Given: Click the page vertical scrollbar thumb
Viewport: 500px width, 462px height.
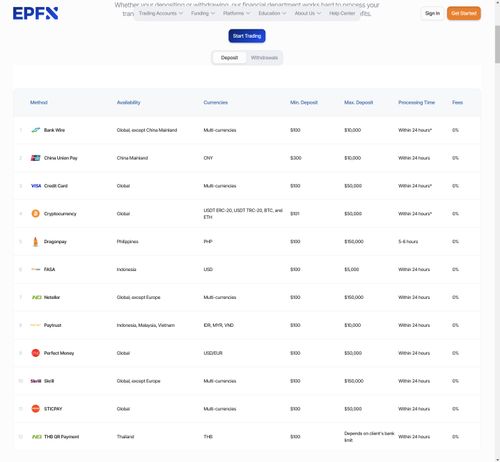Looking at the screenshot, I should coord(497,44).
